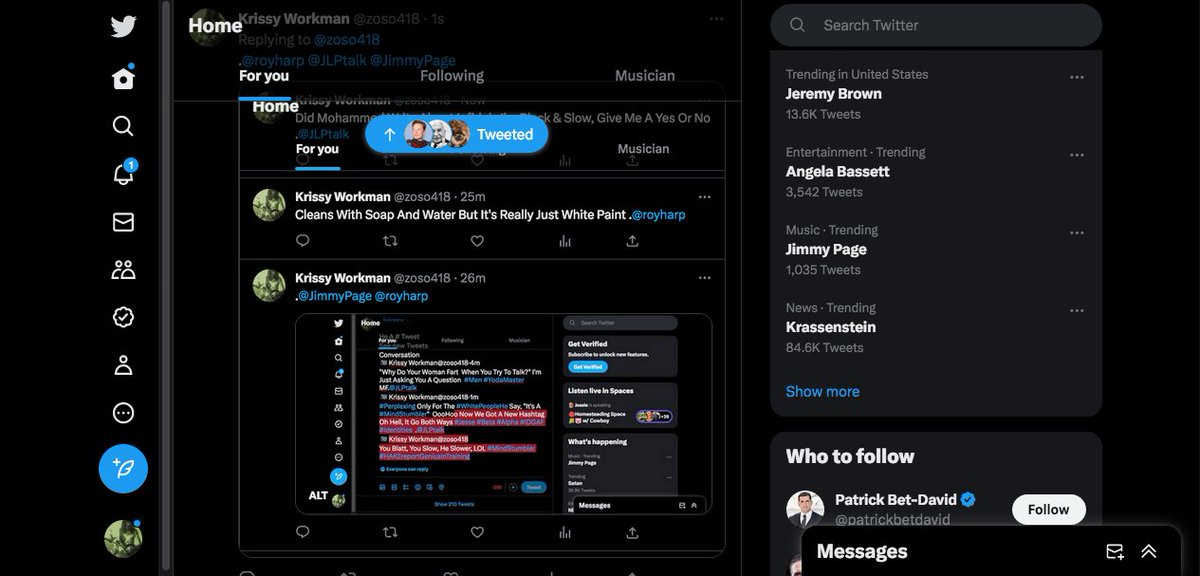Open options menu for Jimmy Page trend
The width and height of the screenshot is (1200, 576).
coord(1077,233)
